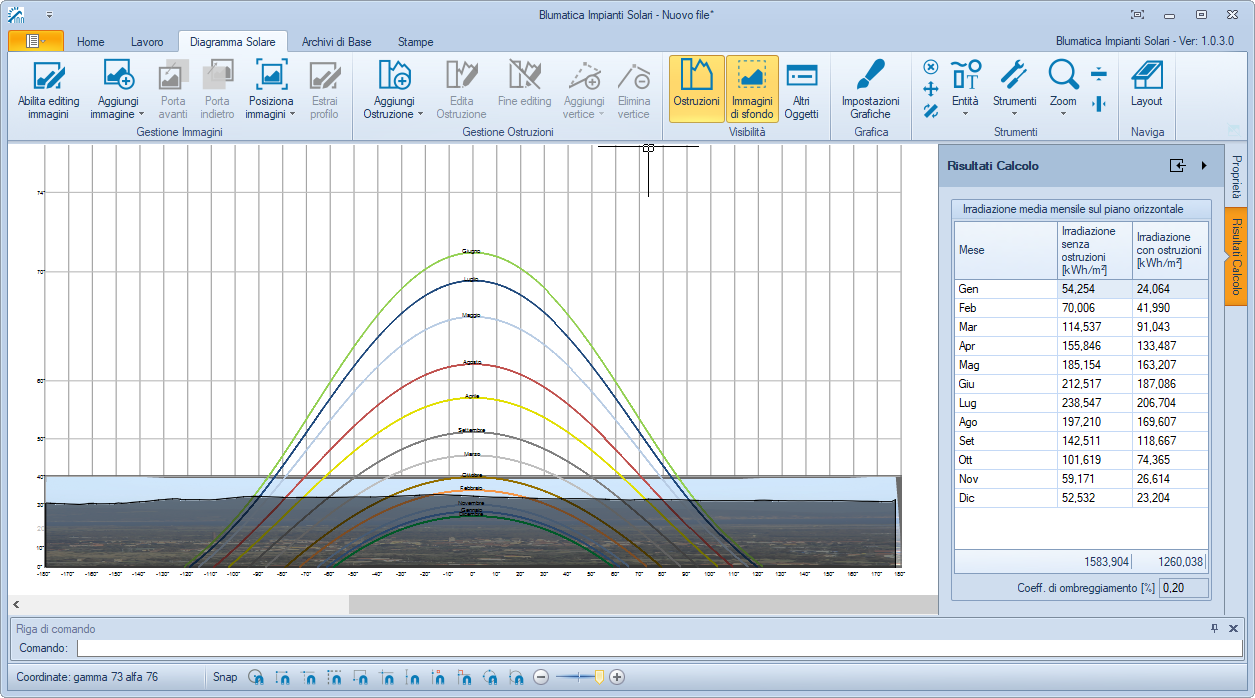Click the Aggiungi immagine button
Image resolution: width=1255 pixels, height=698 pixels.
(118, 76)
